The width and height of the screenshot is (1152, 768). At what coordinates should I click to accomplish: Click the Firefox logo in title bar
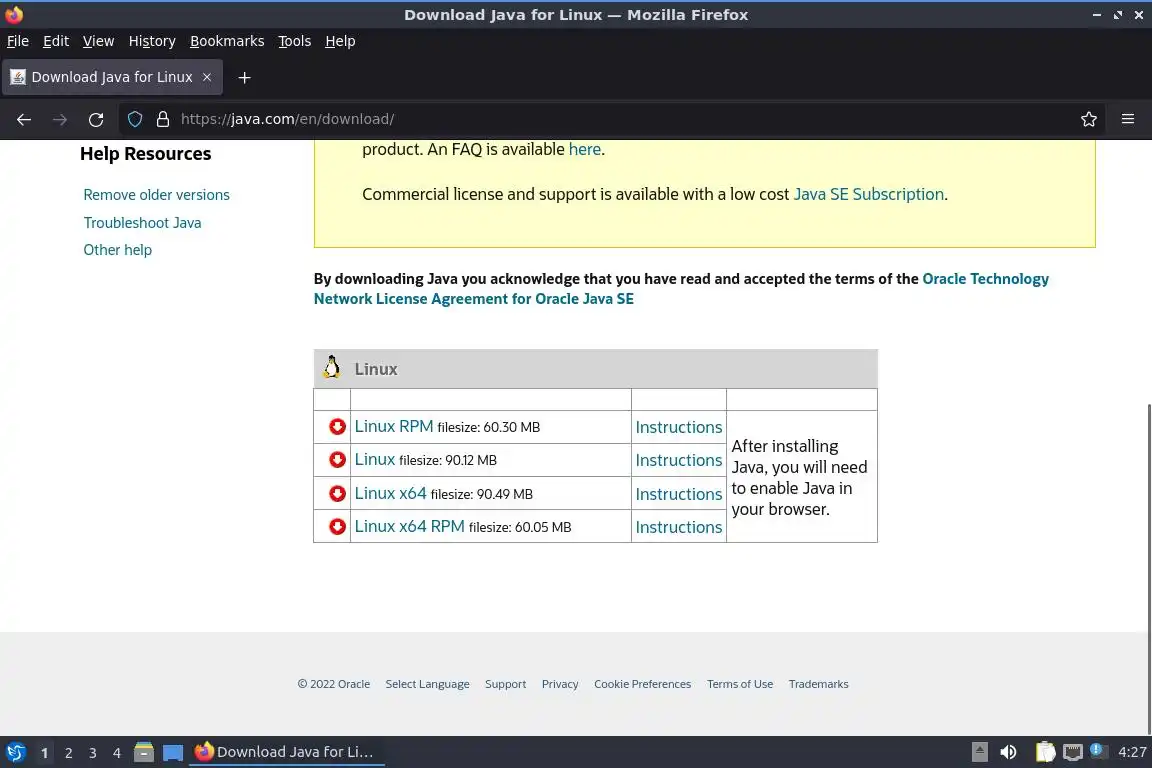[14, 14]
